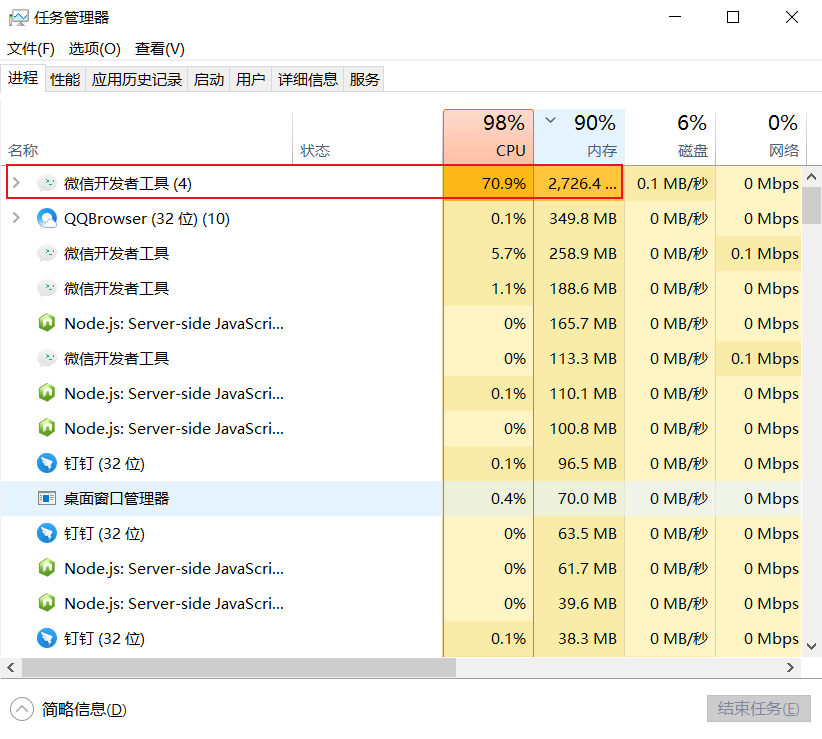Click the vertical scrollbar up arrow
The image size is (822, 739).
812,177
